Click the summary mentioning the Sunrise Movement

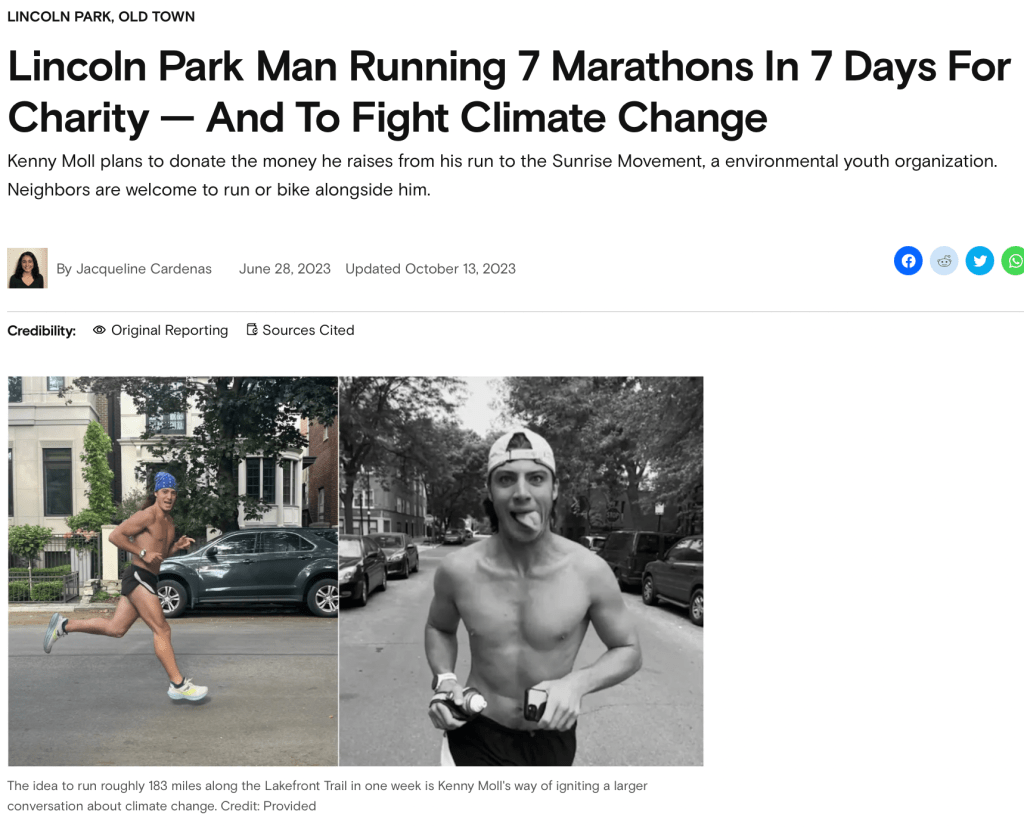click(x=502, y=175)
